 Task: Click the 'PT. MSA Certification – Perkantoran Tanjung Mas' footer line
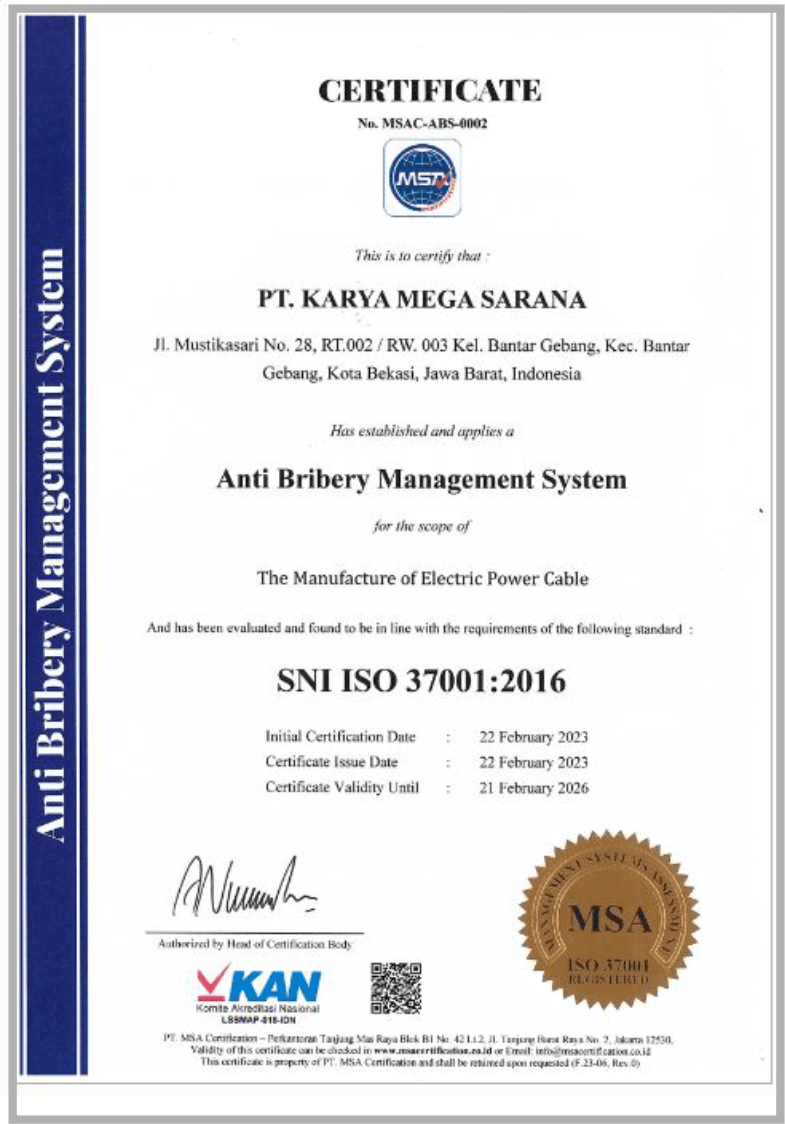click(x=418, y=1039)
